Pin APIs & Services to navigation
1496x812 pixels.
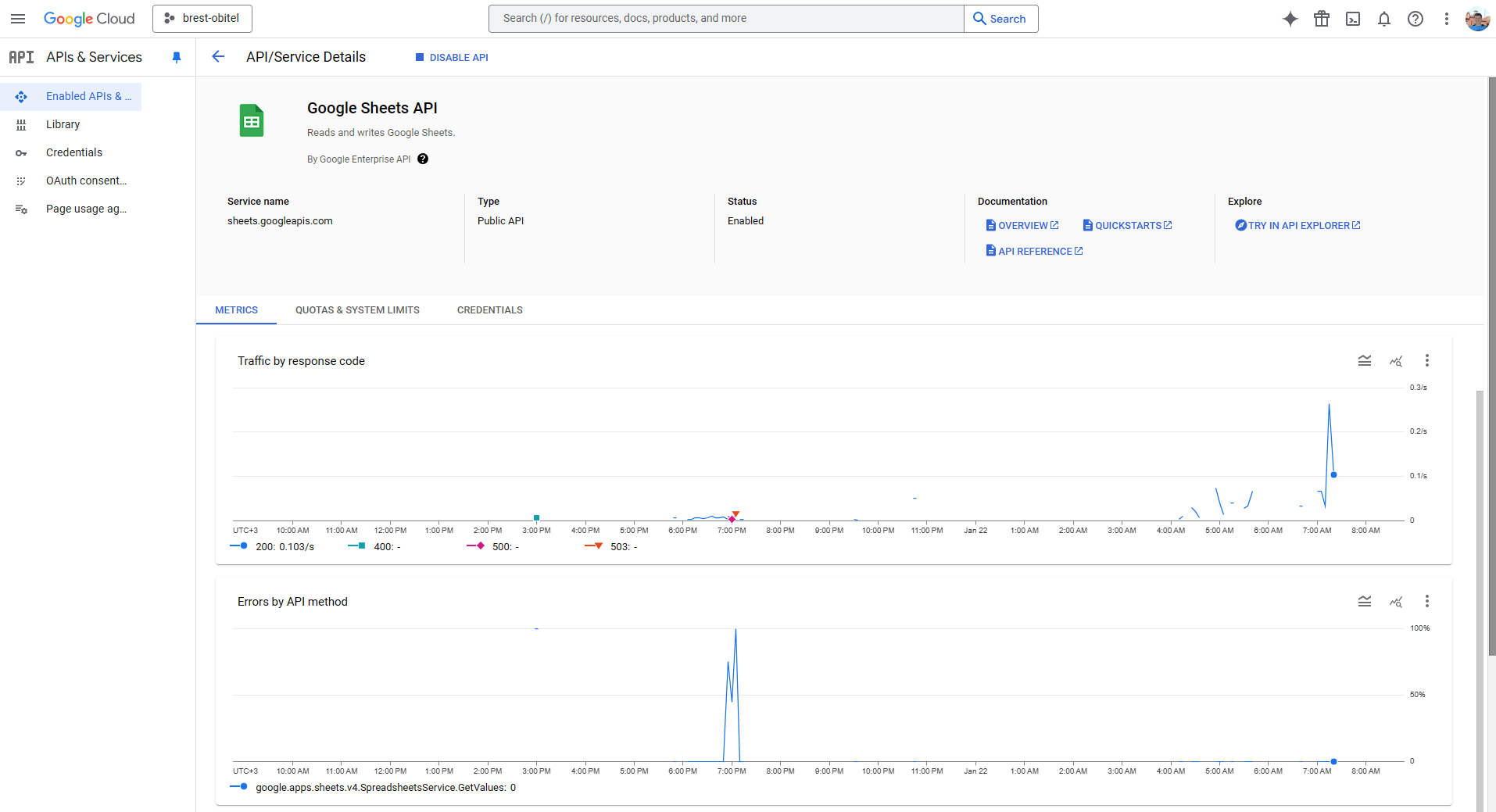[x=177, y=57]
